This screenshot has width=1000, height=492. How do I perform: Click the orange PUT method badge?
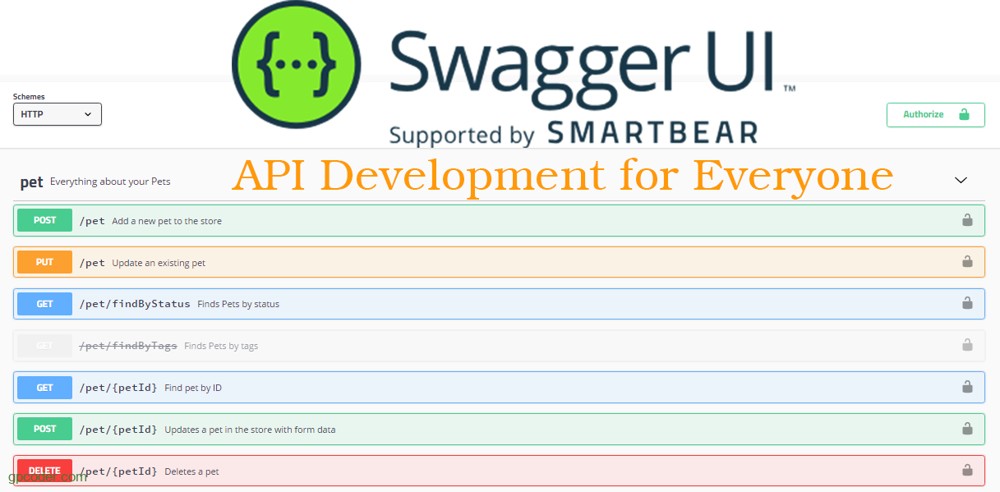coord(45,262)
